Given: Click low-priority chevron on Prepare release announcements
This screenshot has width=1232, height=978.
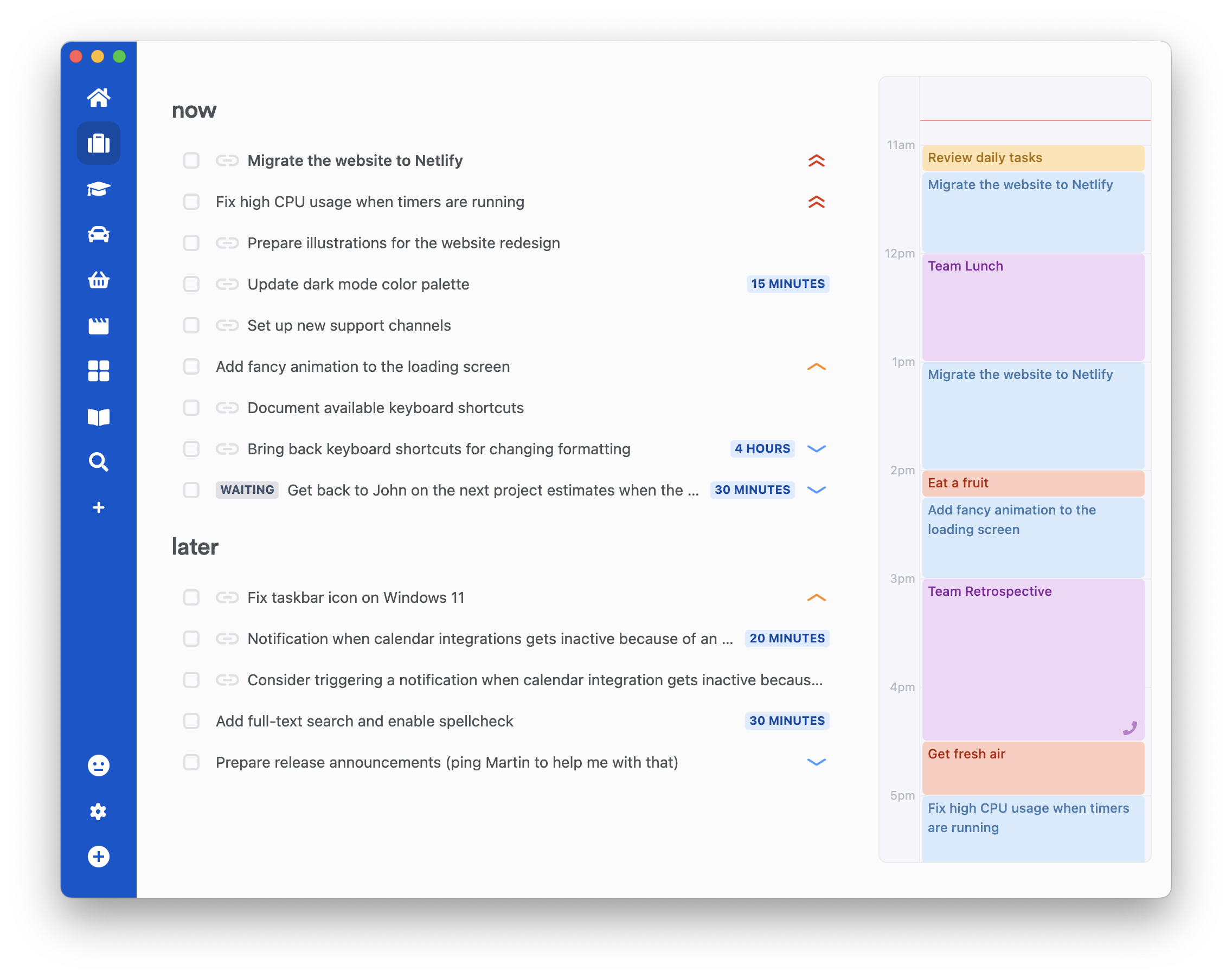Looking at the screenshot, I should 816,762.
